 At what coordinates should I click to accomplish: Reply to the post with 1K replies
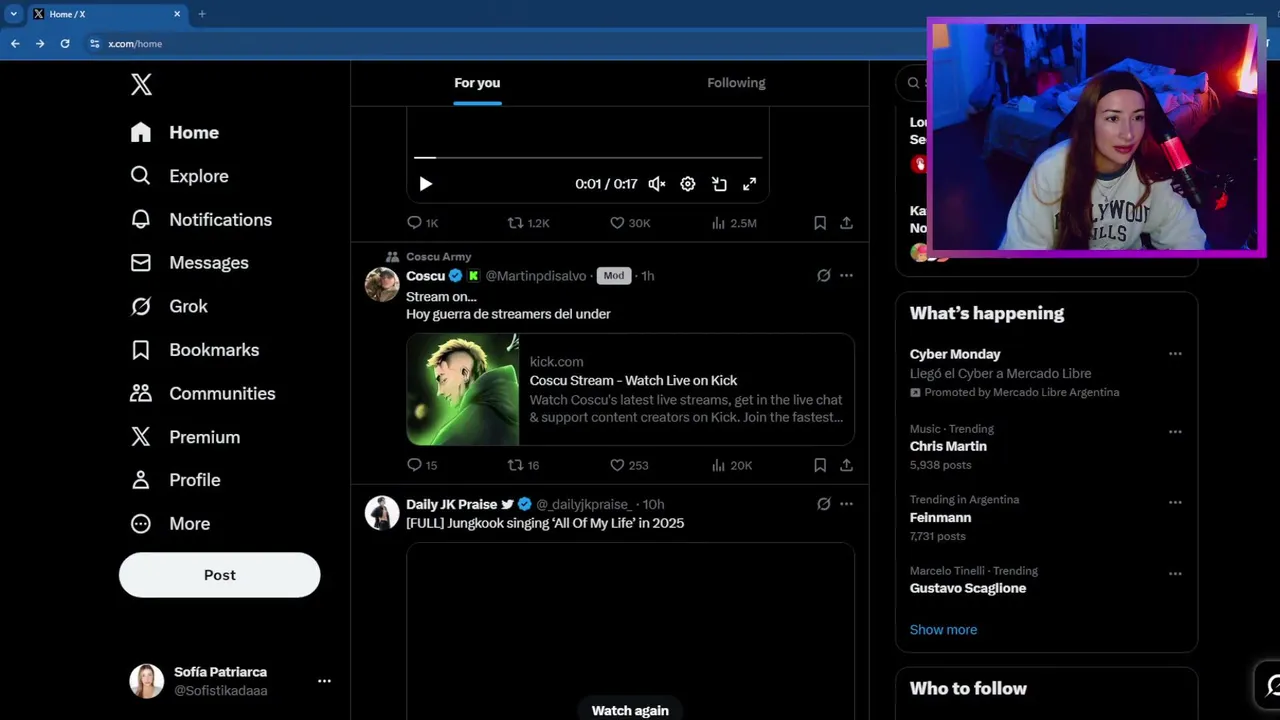422,223
